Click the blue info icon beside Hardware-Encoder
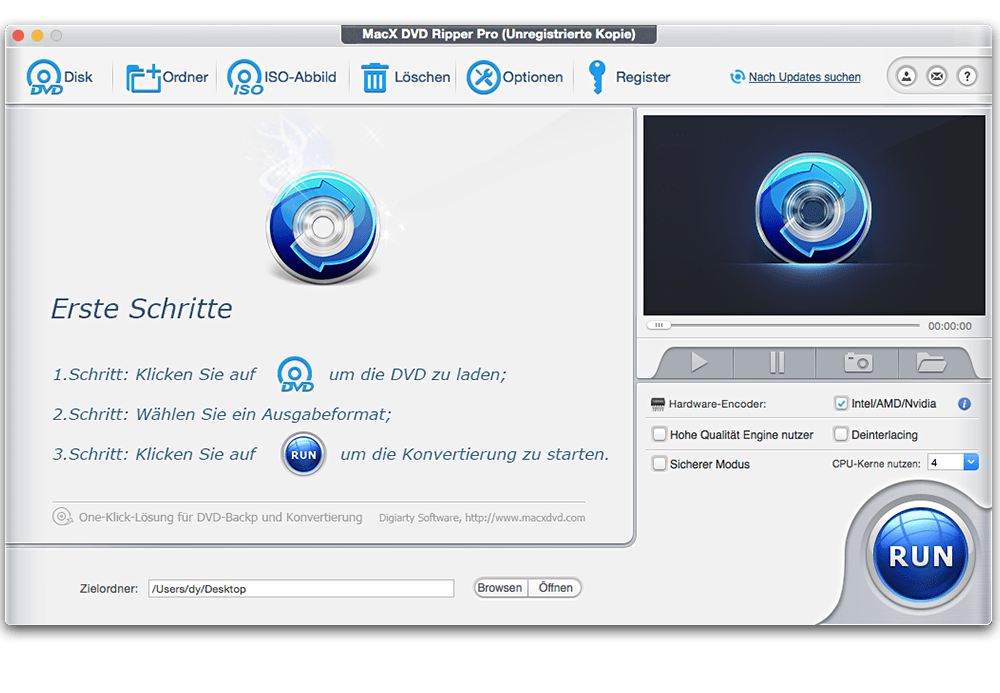The height and width of the screenshot is (693, 1000). click(963, 404)
